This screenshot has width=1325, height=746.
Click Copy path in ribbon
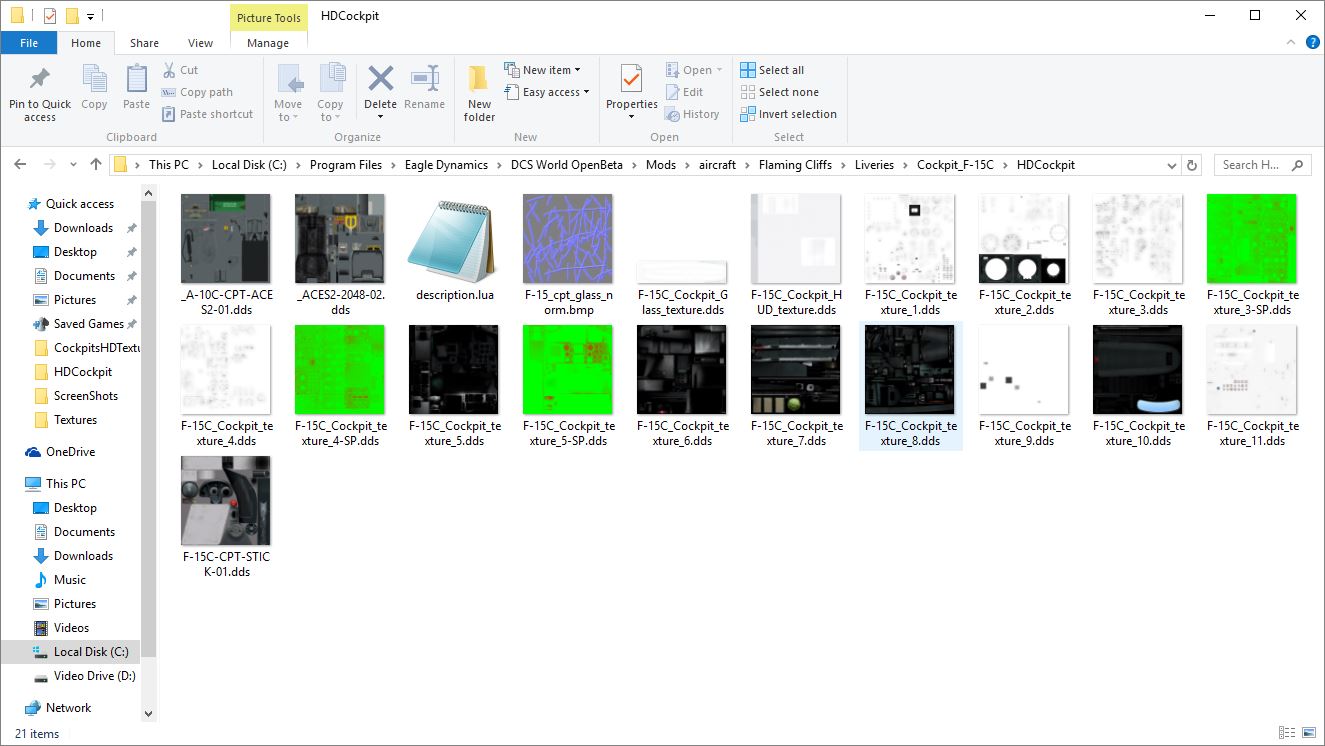pos(197,92)
